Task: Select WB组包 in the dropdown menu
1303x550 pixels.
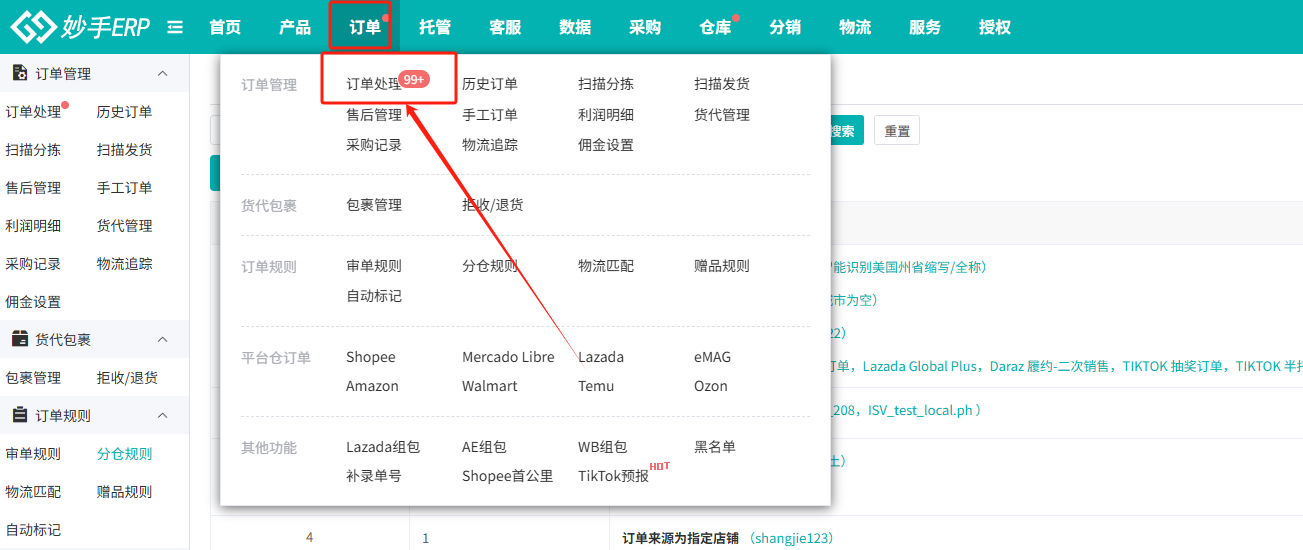Action: click(x=602, y=447)
